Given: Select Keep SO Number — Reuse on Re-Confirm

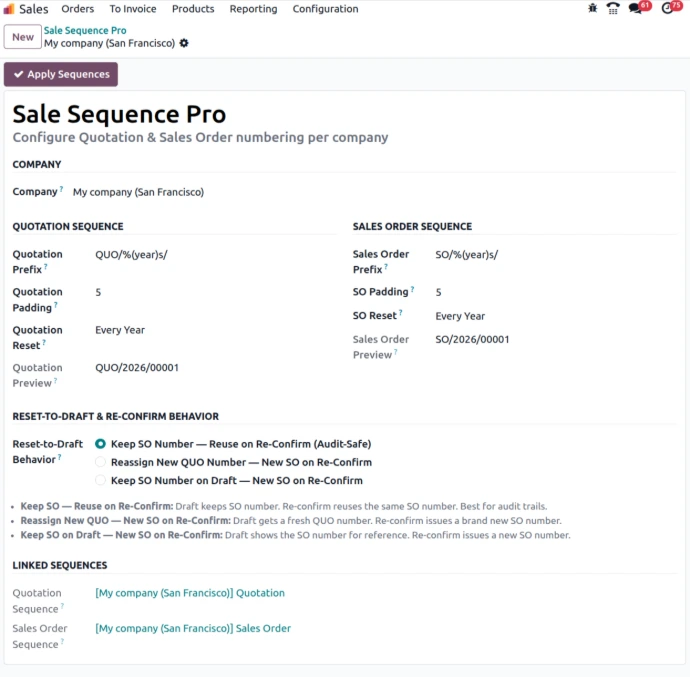Looking at the screenshot, I should (100, 444).
